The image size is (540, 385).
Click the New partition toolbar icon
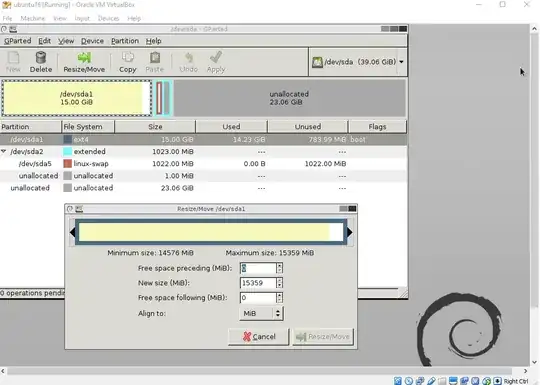click(x=13, y=58)
